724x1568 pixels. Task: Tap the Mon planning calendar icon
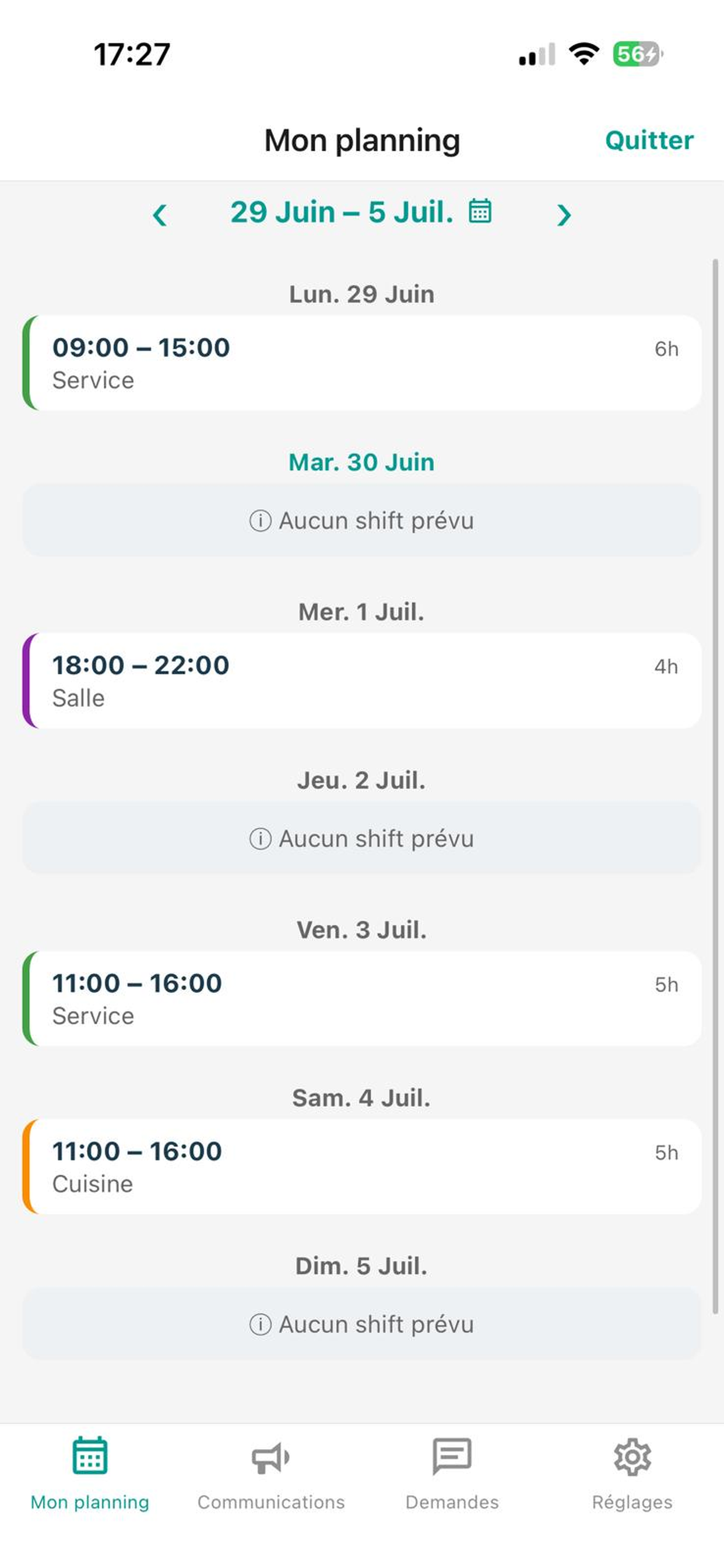(x=90, y=1455)
